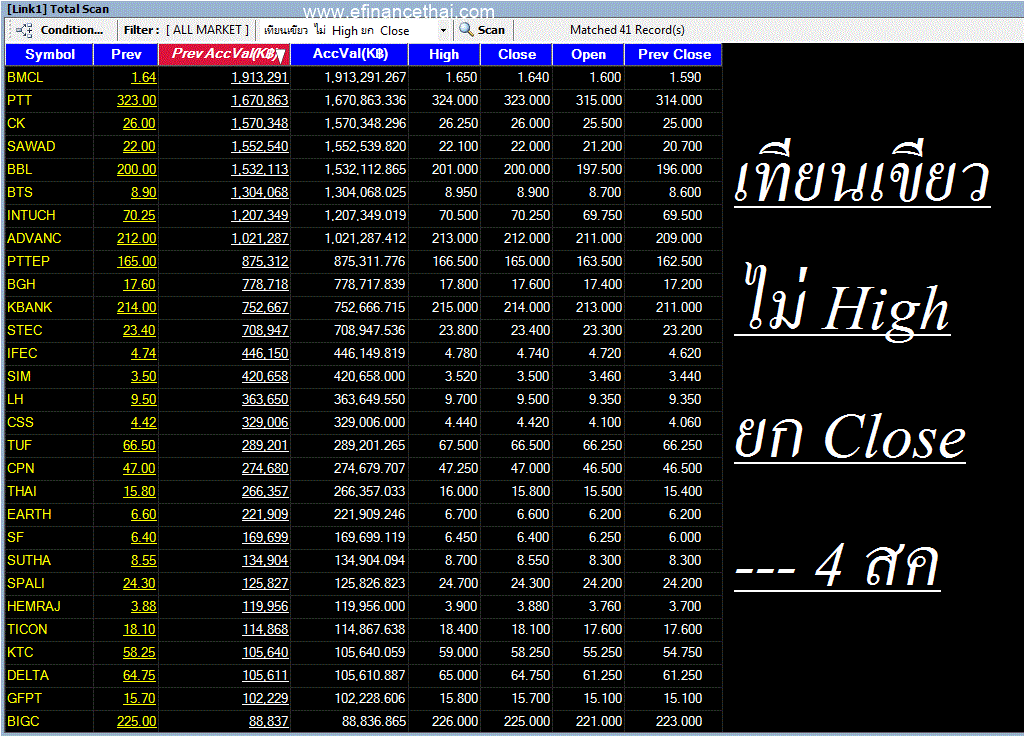Select the CK symbol

point(16,123)
